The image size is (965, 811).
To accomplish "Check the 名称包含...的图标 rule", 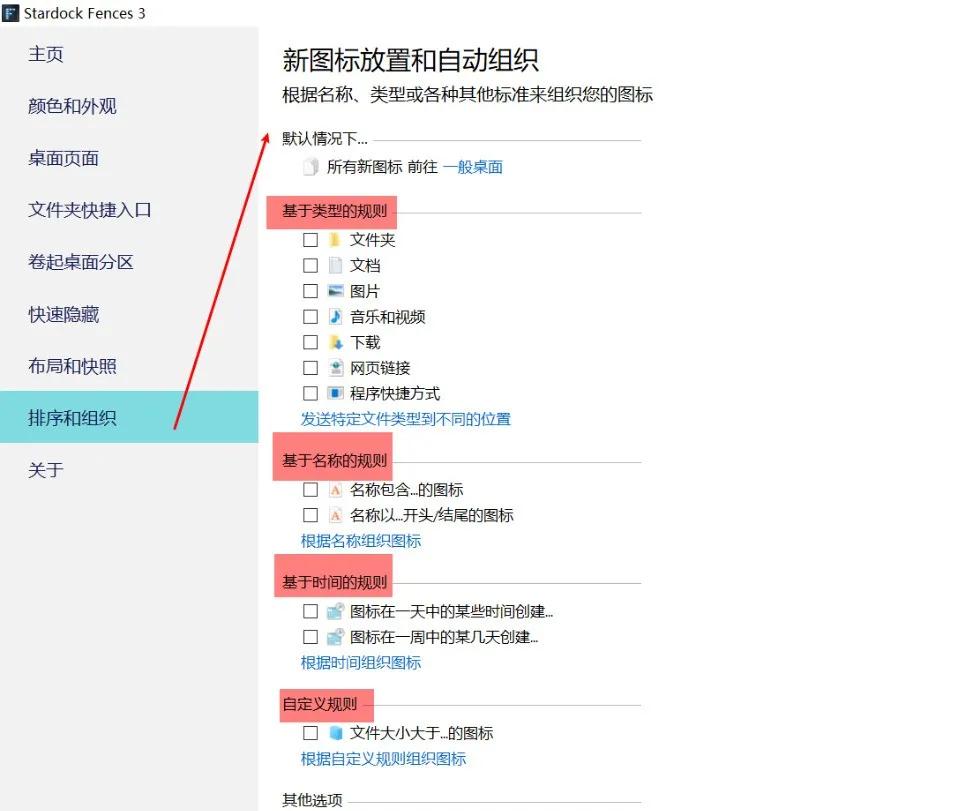I will (x=311, y=489).
